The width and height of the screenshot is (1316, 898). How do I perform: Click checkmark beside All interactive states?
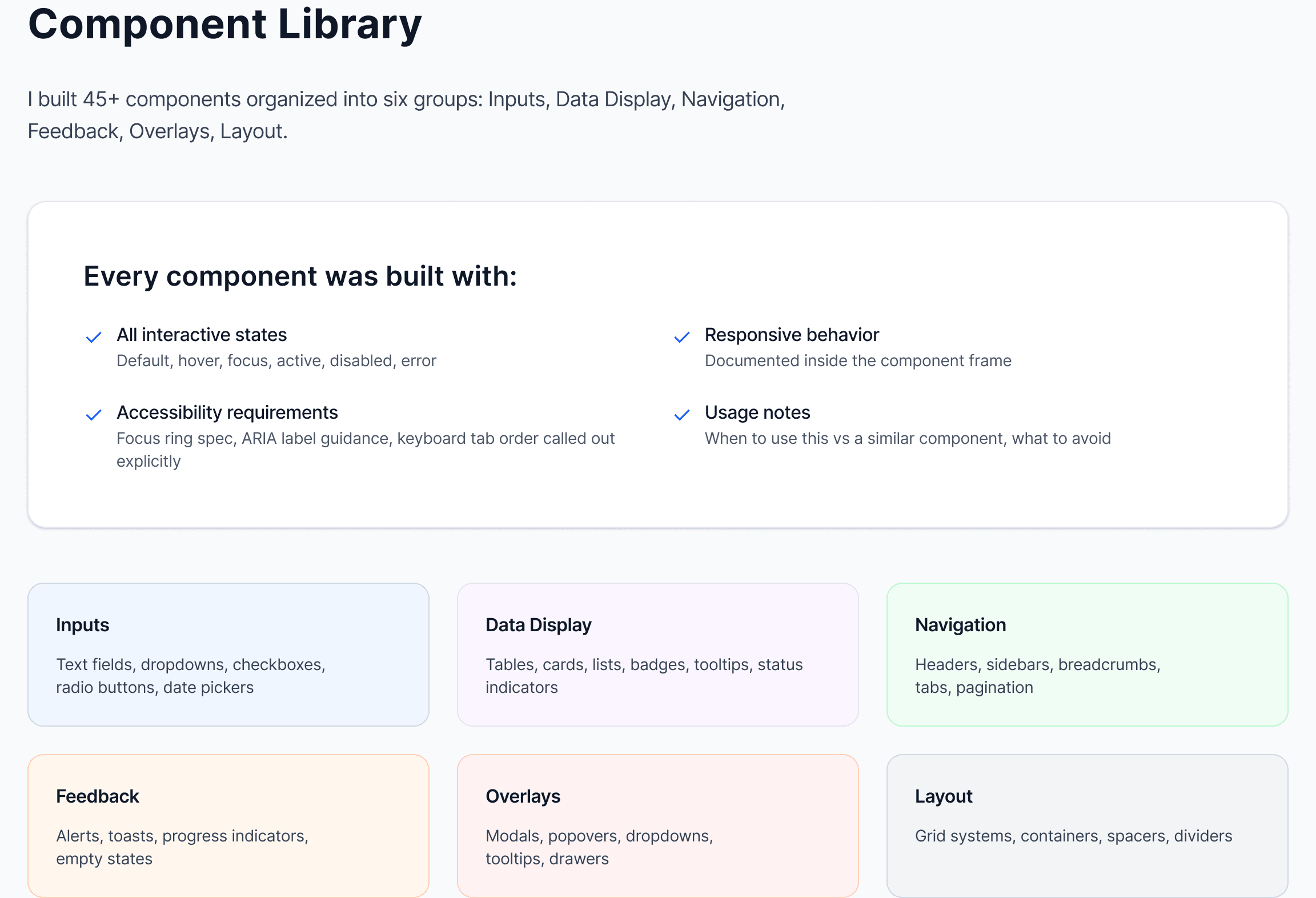tap(94, 337)
